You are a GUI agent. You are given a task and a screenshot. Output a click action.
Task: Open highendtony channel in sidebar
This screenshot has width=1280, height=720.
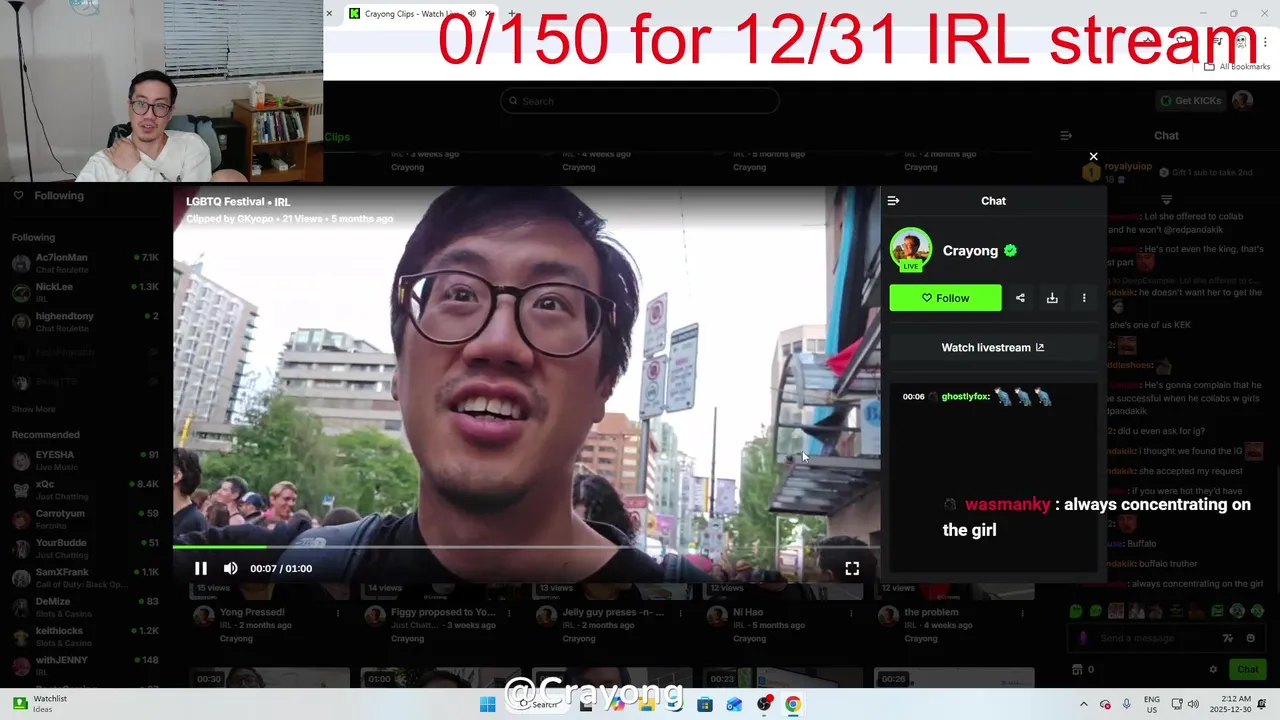pyautogui.click(x=85, y=321)
